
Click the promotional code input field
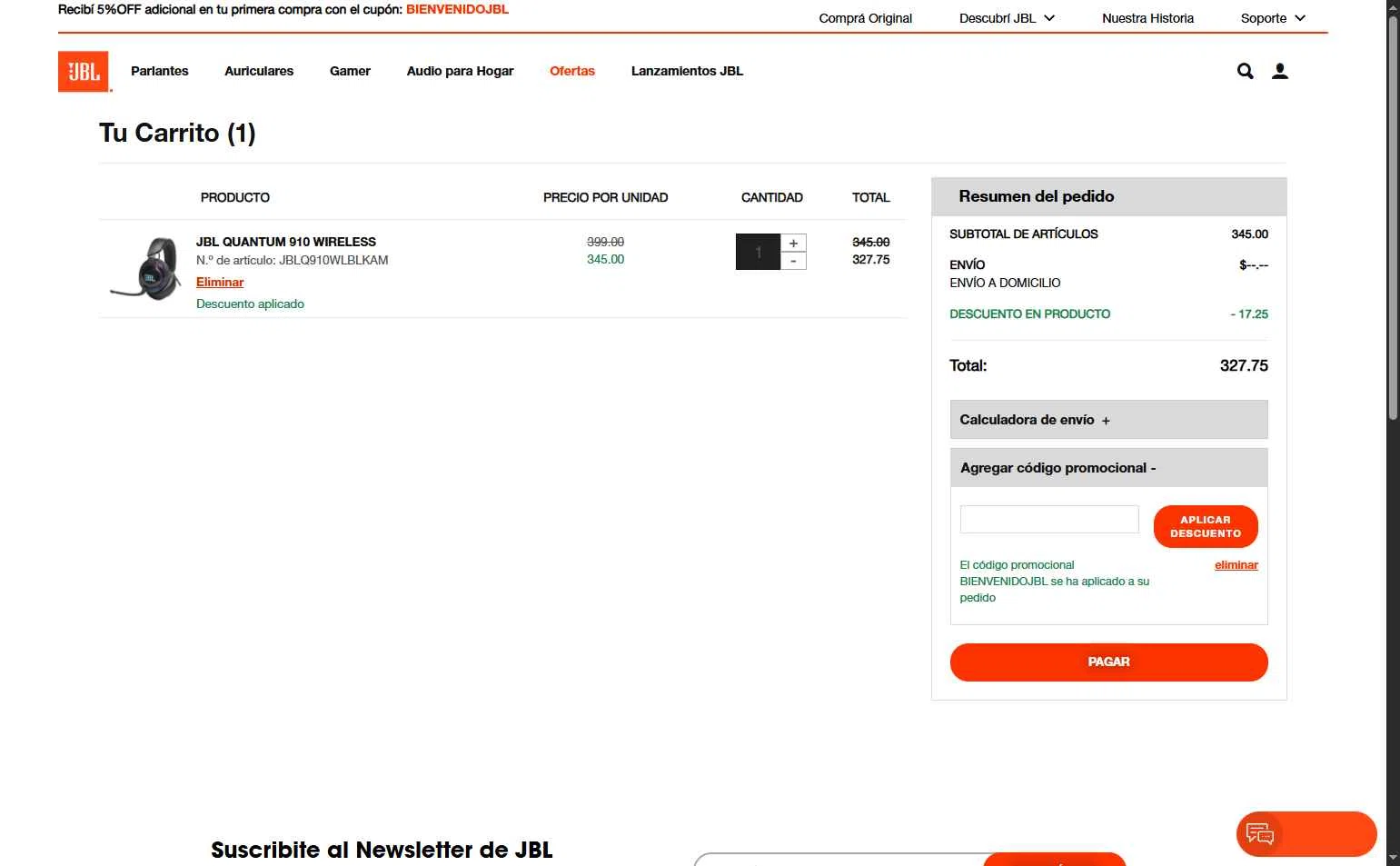(1049, 520)
